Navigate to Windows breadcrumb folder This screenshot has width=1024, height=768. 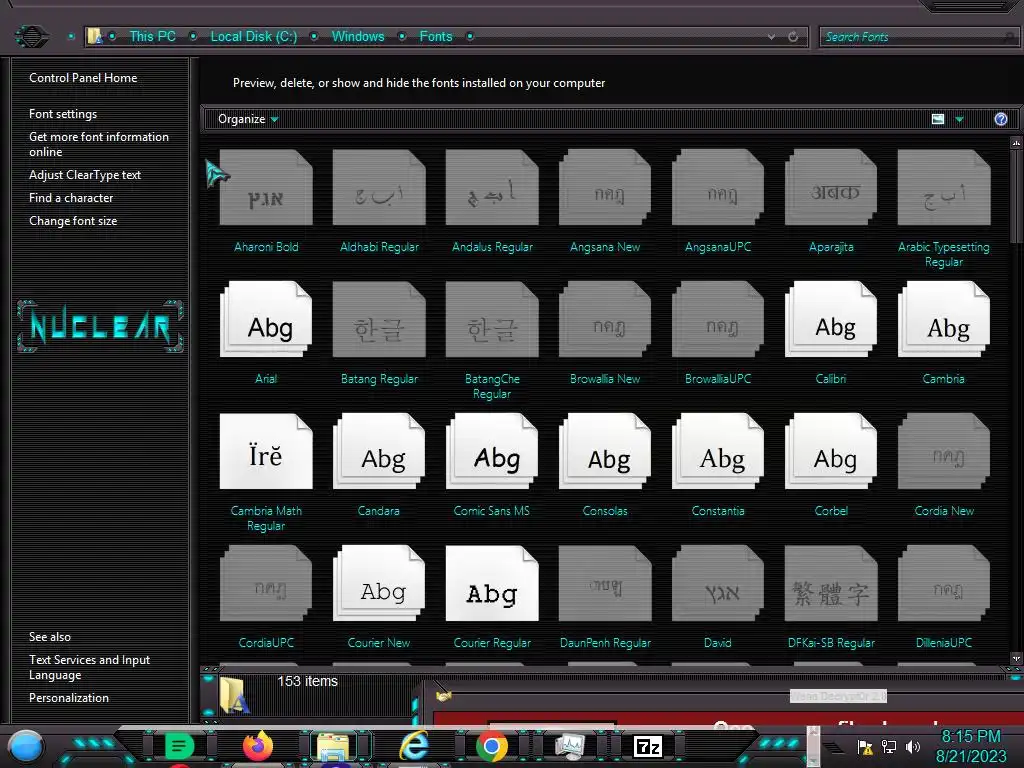[x=358, y=37]
